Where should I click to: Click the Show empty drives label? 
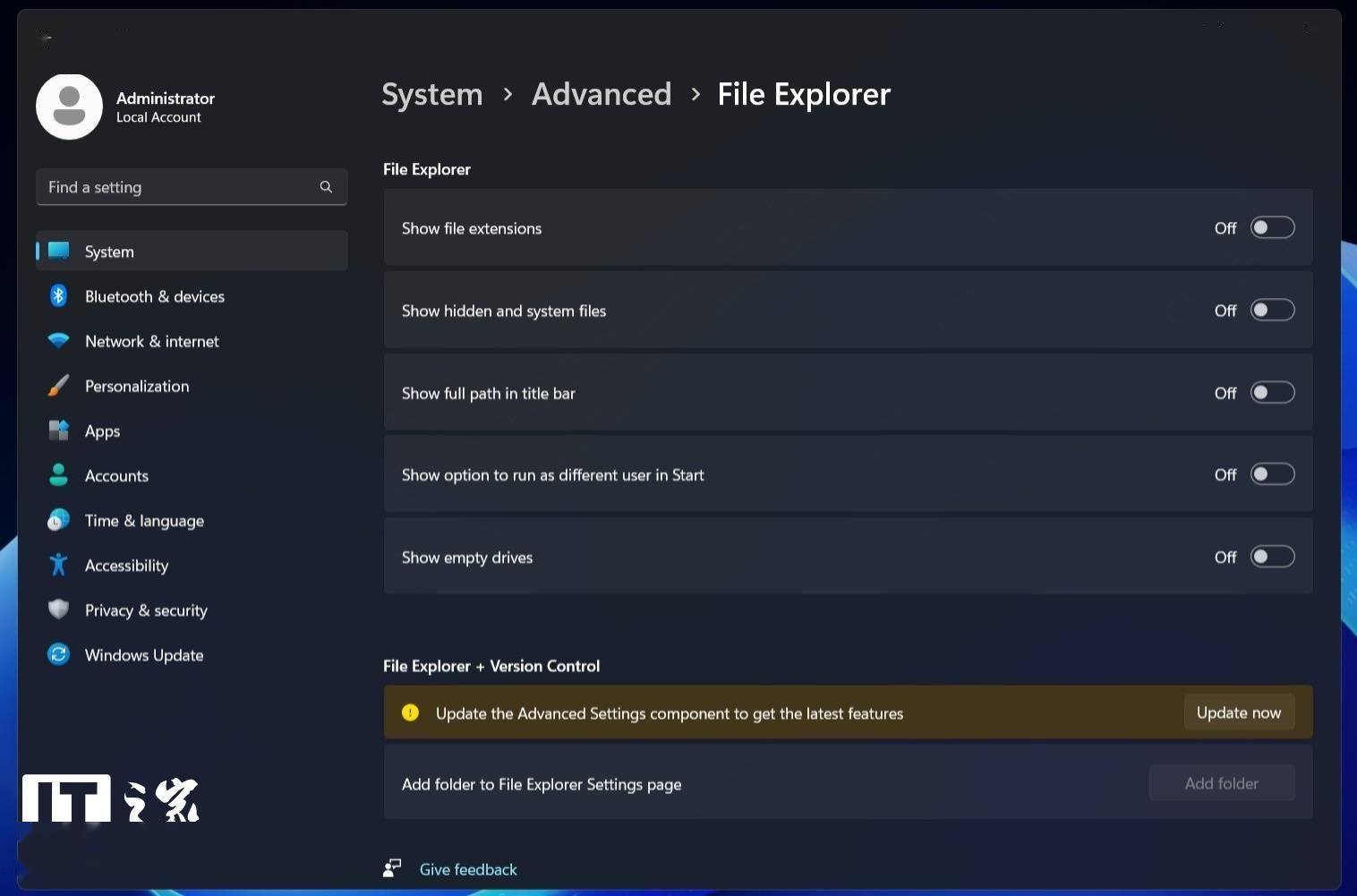467,558
